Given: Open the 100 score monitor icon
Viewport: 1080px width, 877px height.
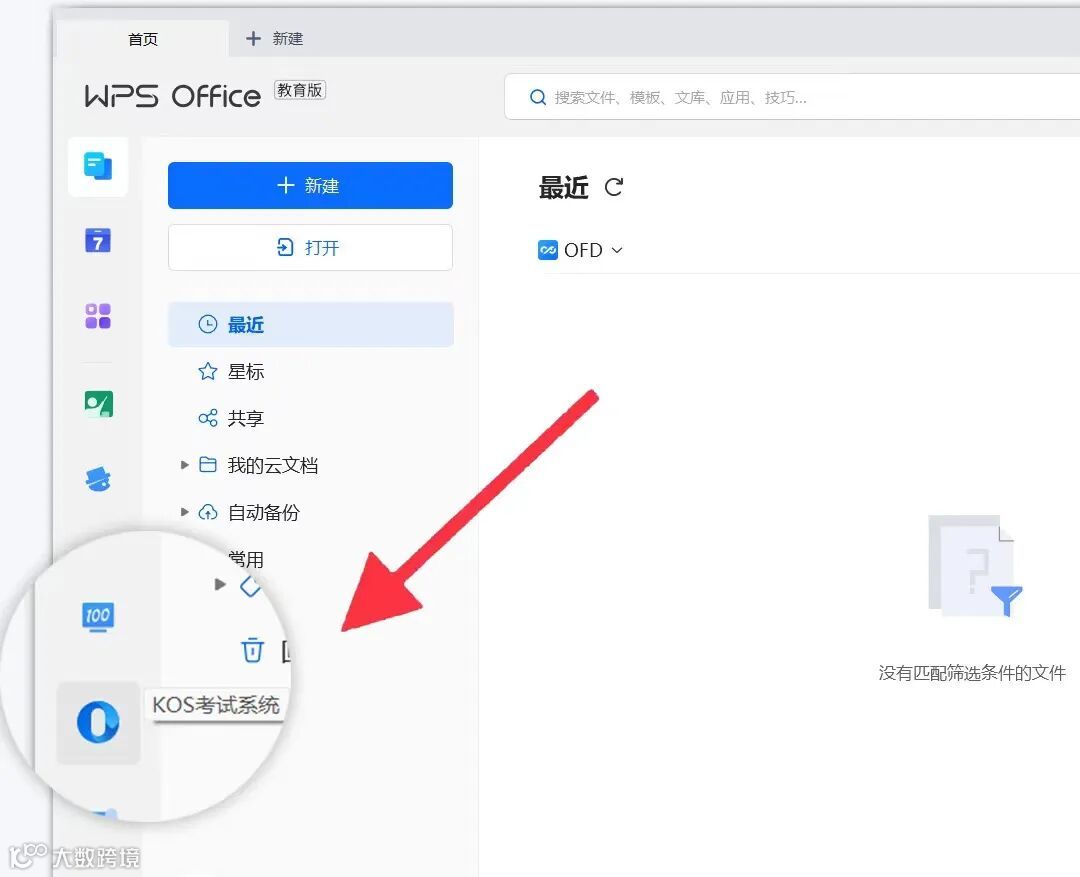Looking at the screenshot, I should pyautogui.click(x=98, y=617).
